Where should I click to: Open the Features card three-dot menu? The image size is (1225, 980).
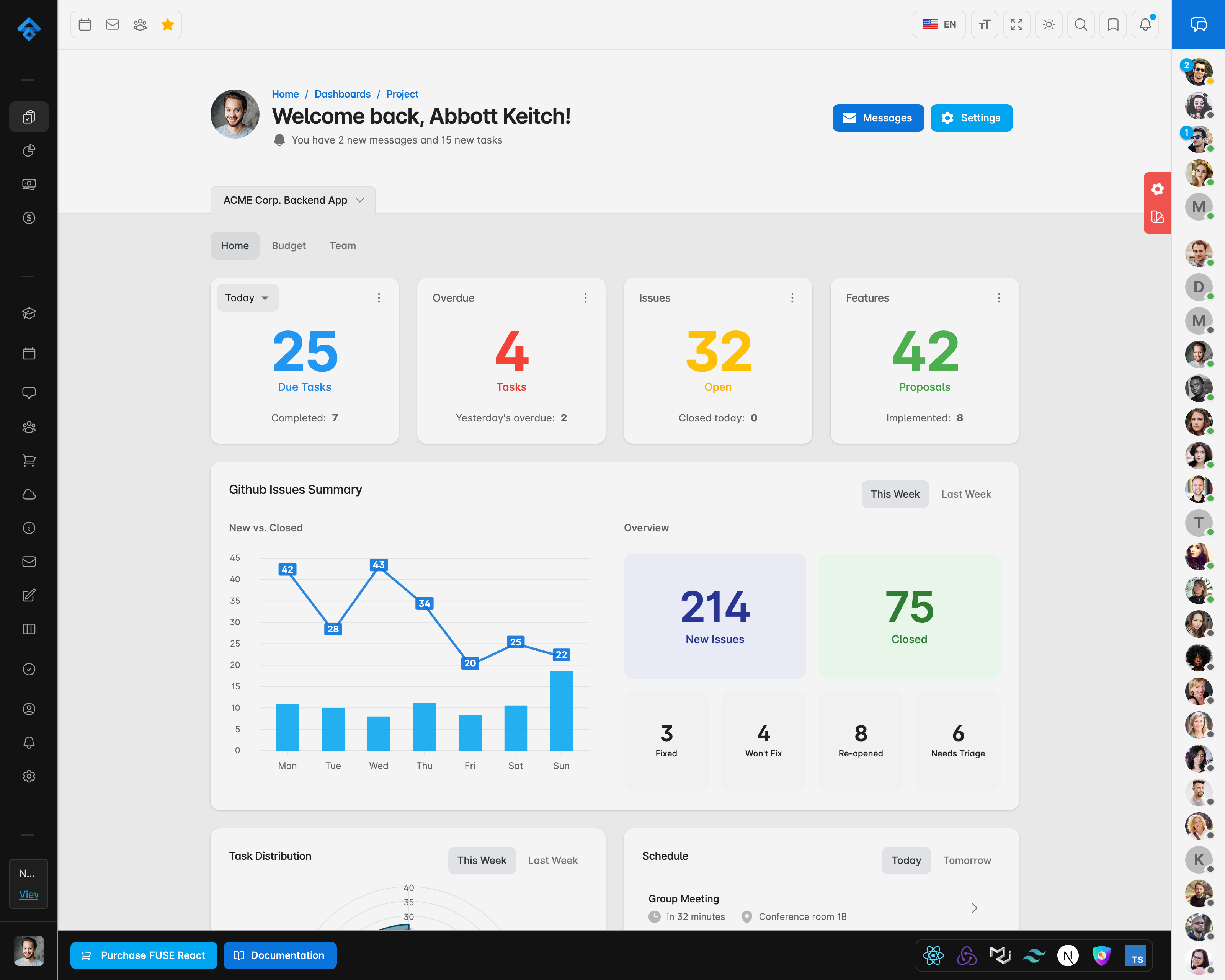999,298
